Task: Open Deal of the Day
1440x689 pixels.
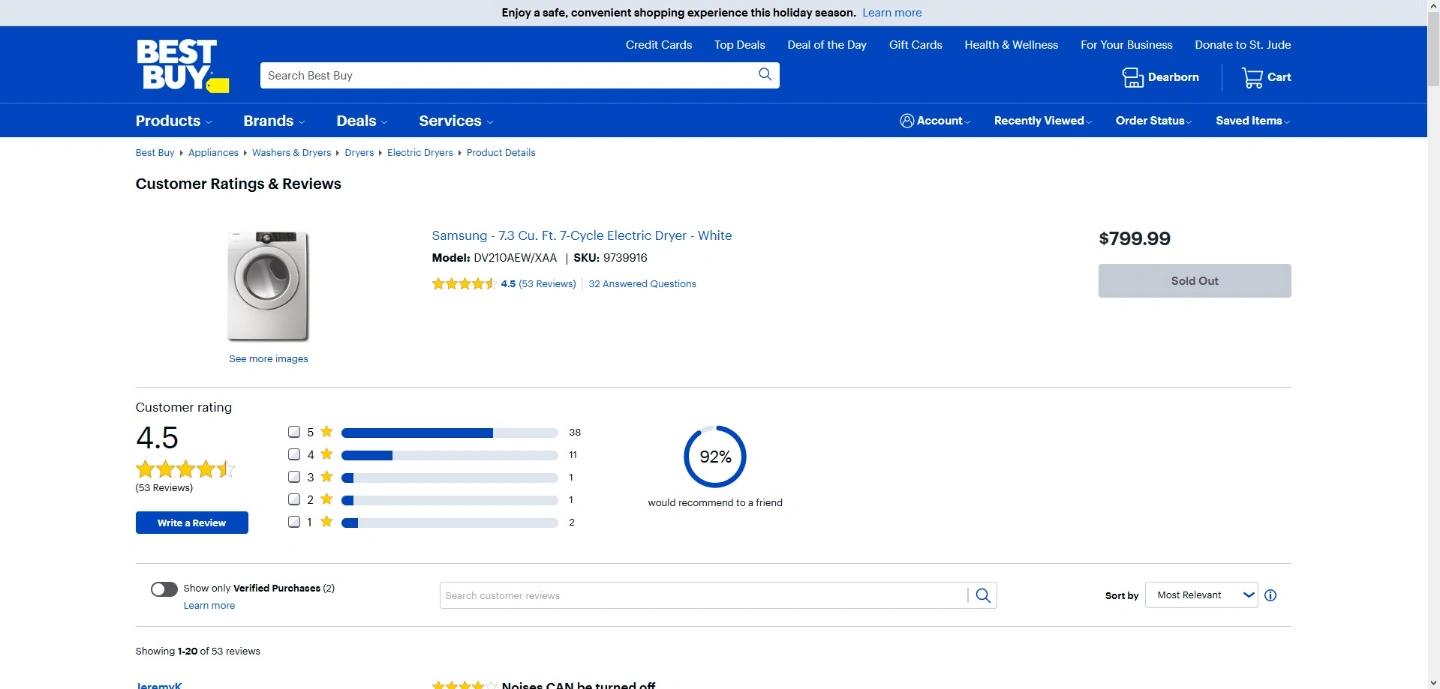Action: point(827,45)
